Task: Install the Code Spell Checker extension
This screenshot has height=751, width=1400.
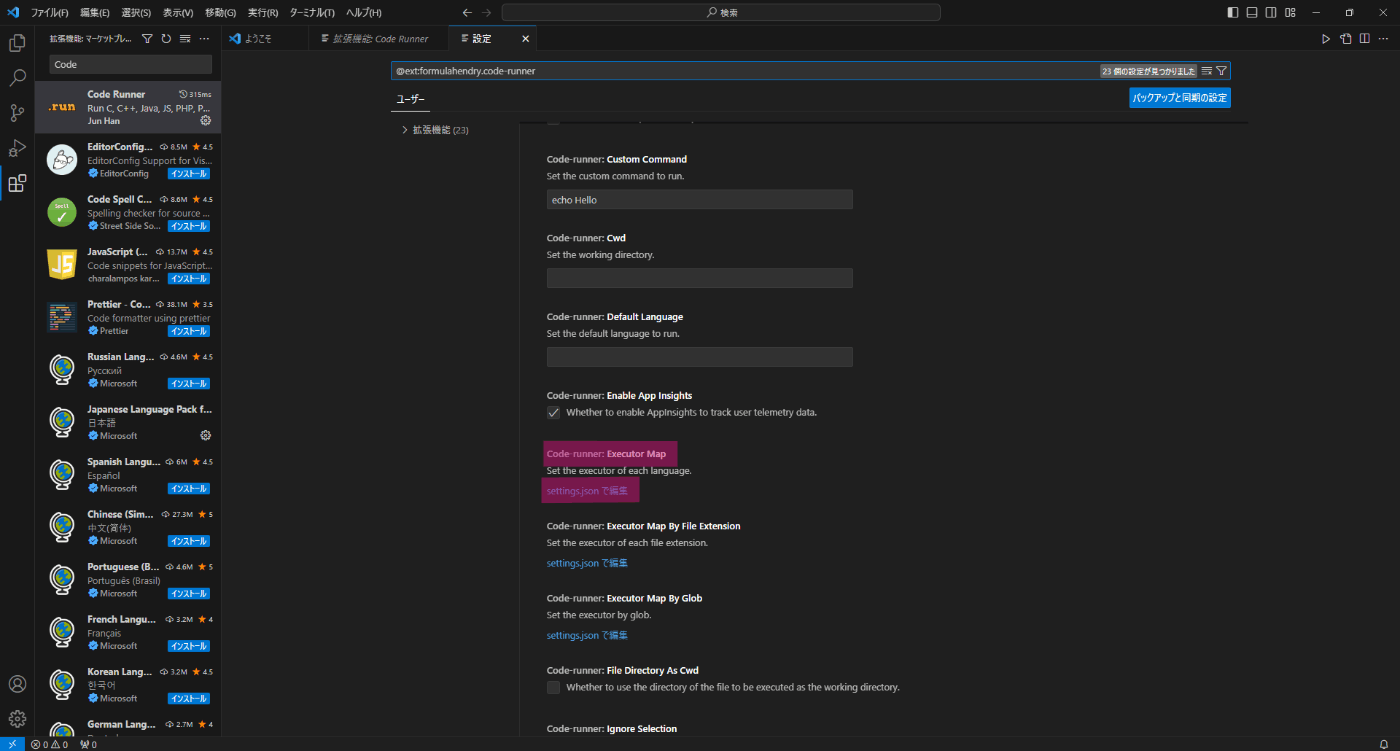Action: (188, 226)
